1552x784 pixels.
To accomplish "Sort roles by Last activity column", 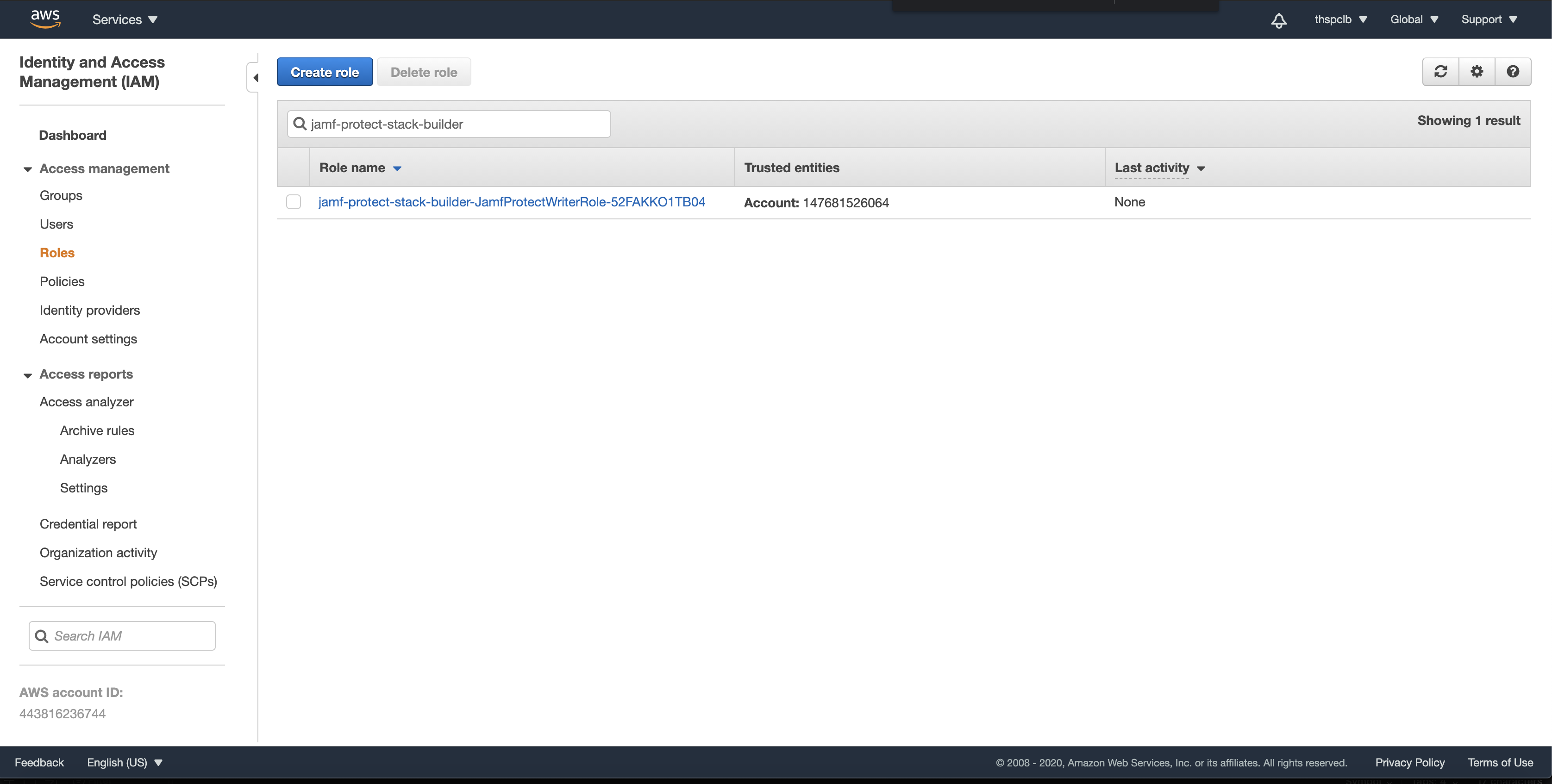I will pyautogui.click(x=1160, y=168).
